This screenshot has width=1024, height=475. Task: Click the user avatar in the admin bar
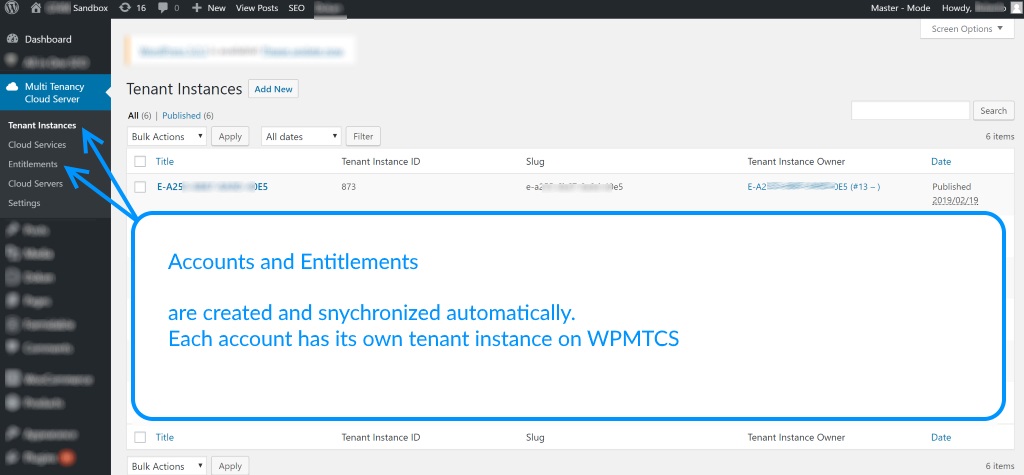1014,8
